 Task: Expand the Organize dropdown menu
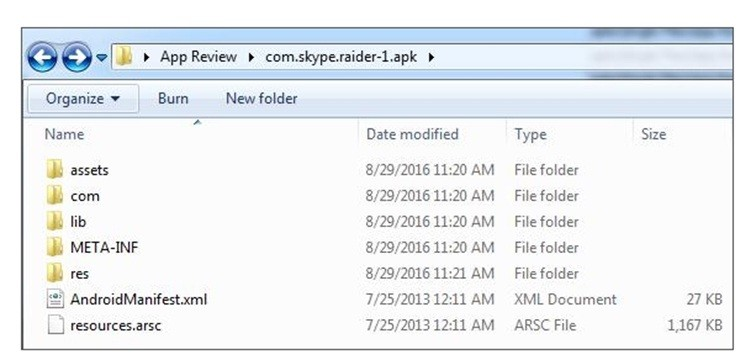tap(83, 99)
